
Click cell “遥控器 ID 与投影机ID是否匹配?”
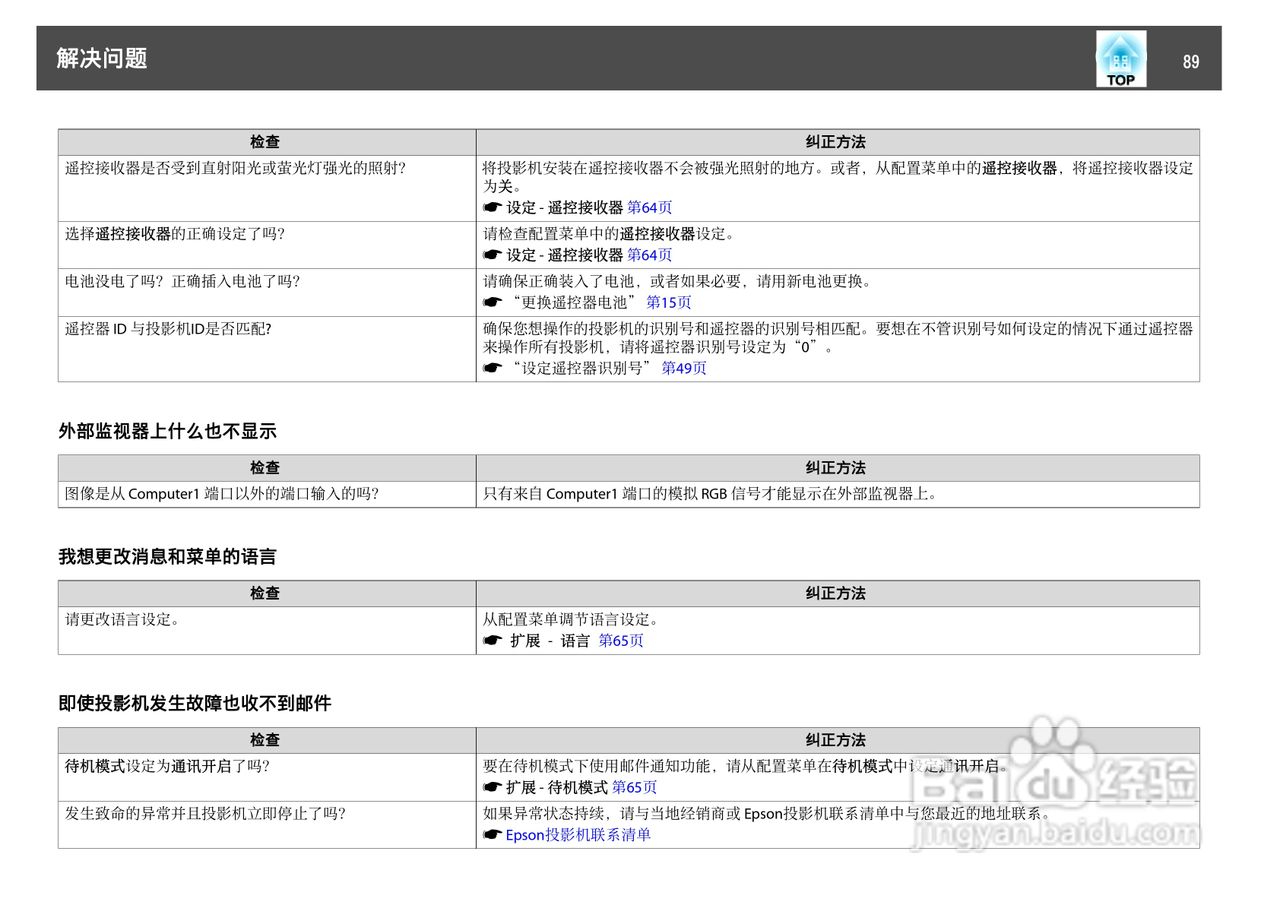click(267, 348)
